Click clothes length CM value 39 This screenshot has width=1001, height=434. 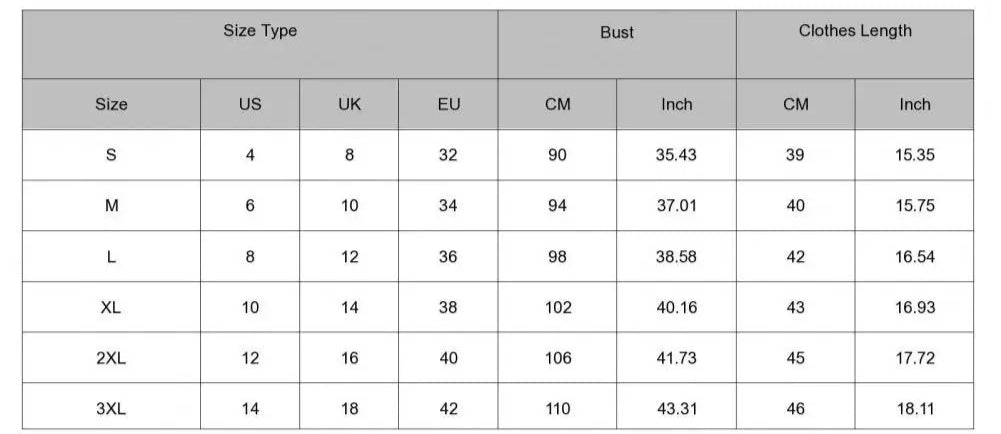[795, 155]
